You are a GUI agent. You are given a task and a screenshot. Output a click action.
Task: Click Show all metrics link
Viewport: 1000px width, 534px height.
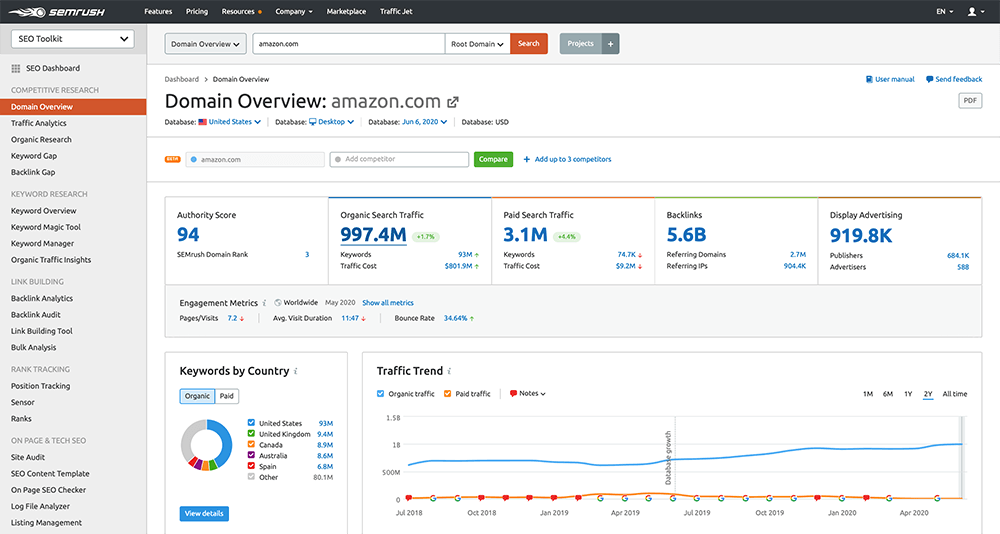point(388,303)
